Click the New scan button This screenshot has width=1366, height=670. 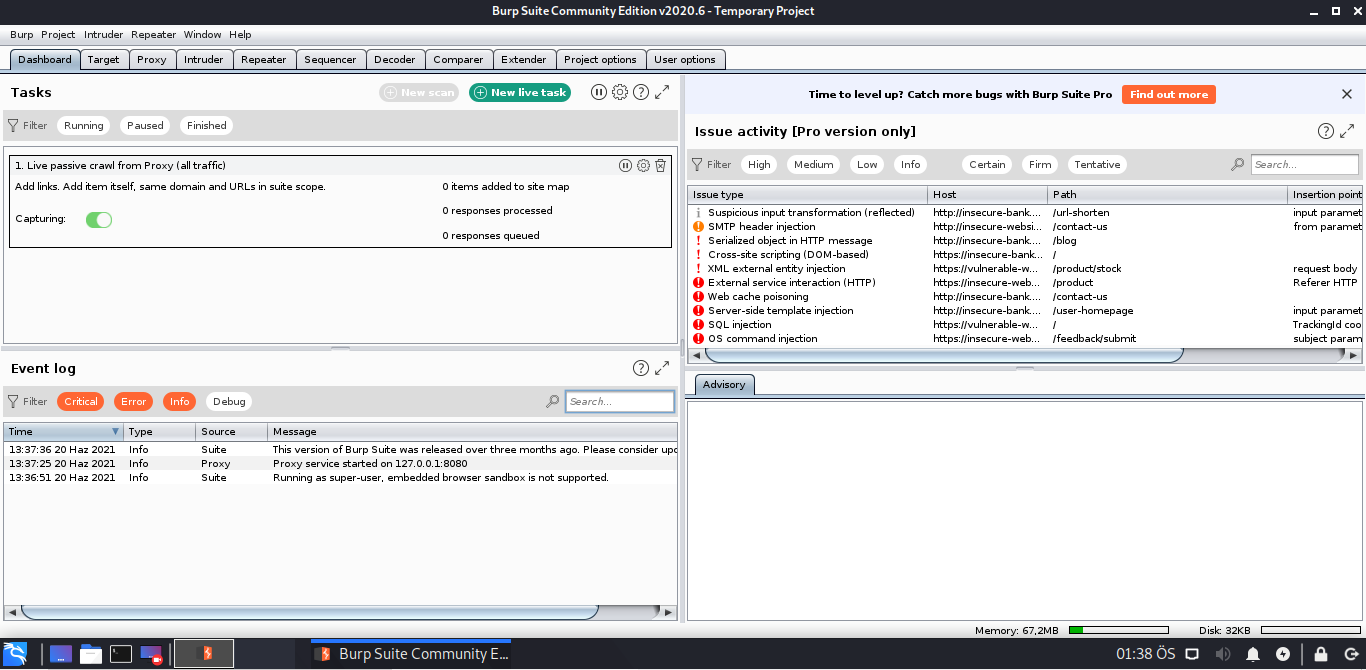point(419,92)
